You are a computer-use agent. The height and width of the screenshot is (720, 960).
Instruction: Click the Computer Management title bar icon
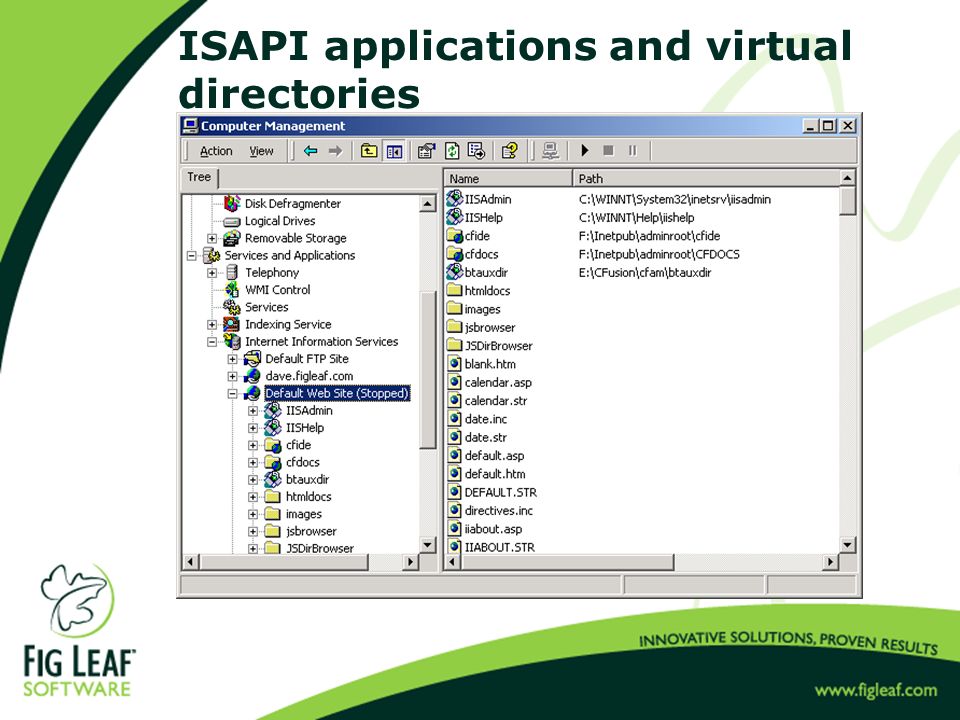point(190,126)
